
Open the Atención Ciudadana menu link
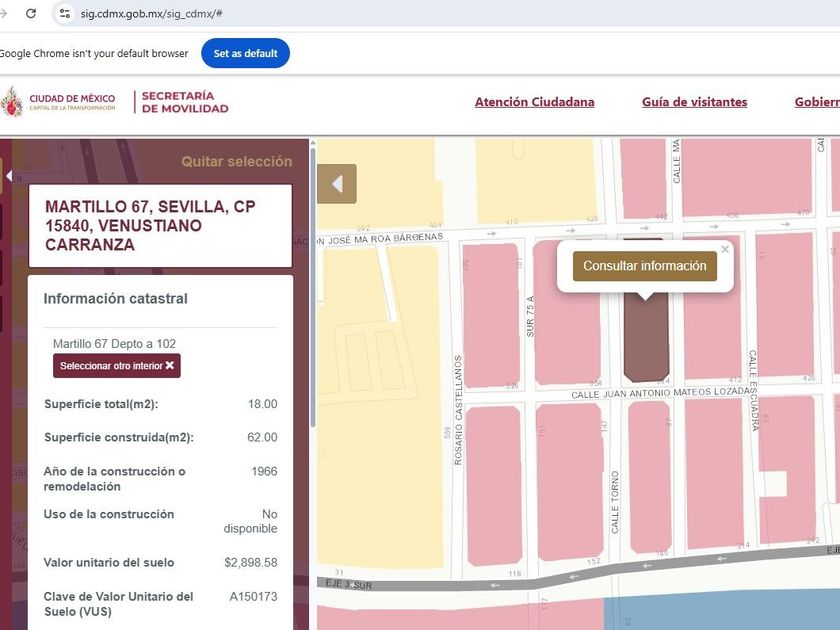[534, 102]
